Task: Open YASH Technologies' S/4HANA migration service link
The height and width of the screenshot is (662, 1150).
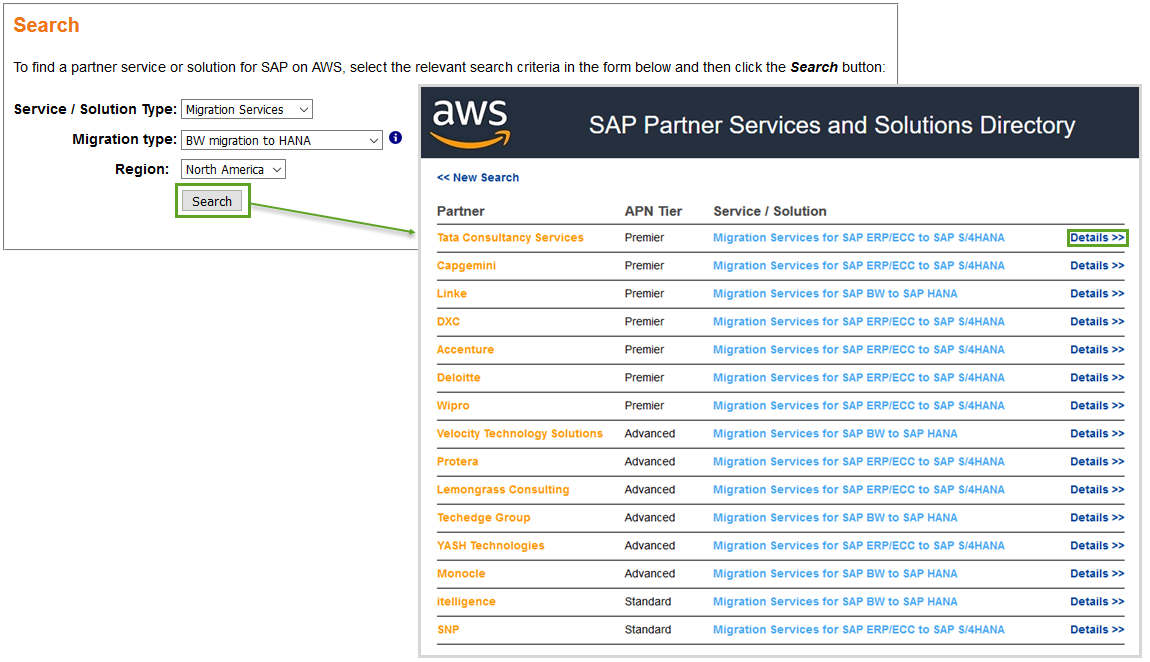Action: 859,545
